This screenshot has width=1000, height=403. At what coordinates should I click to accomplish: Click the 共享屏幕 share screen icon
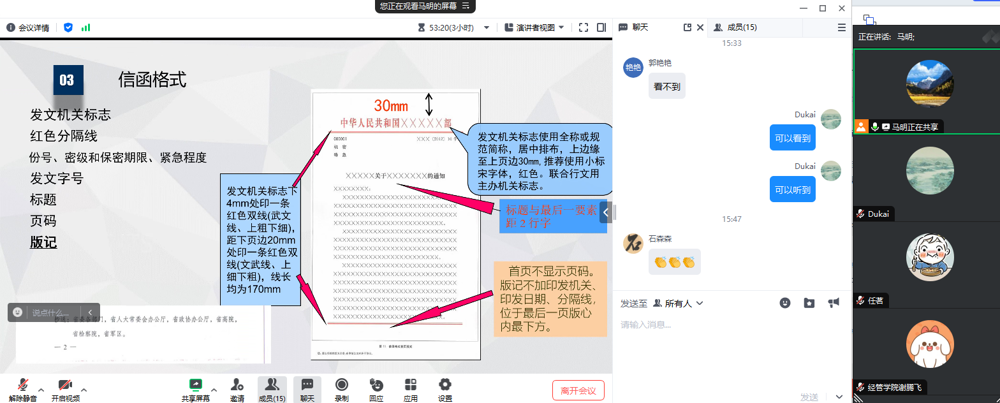pyautogui.click(x=195, y=387)
